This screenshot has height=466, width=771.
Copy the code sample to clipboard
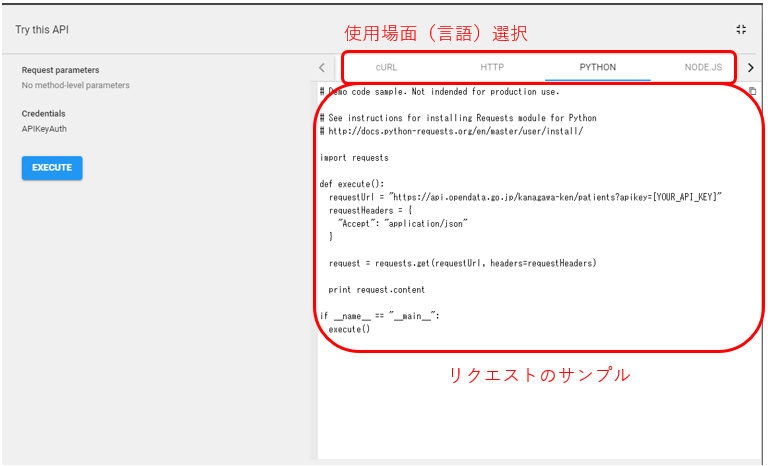point(752,91)
